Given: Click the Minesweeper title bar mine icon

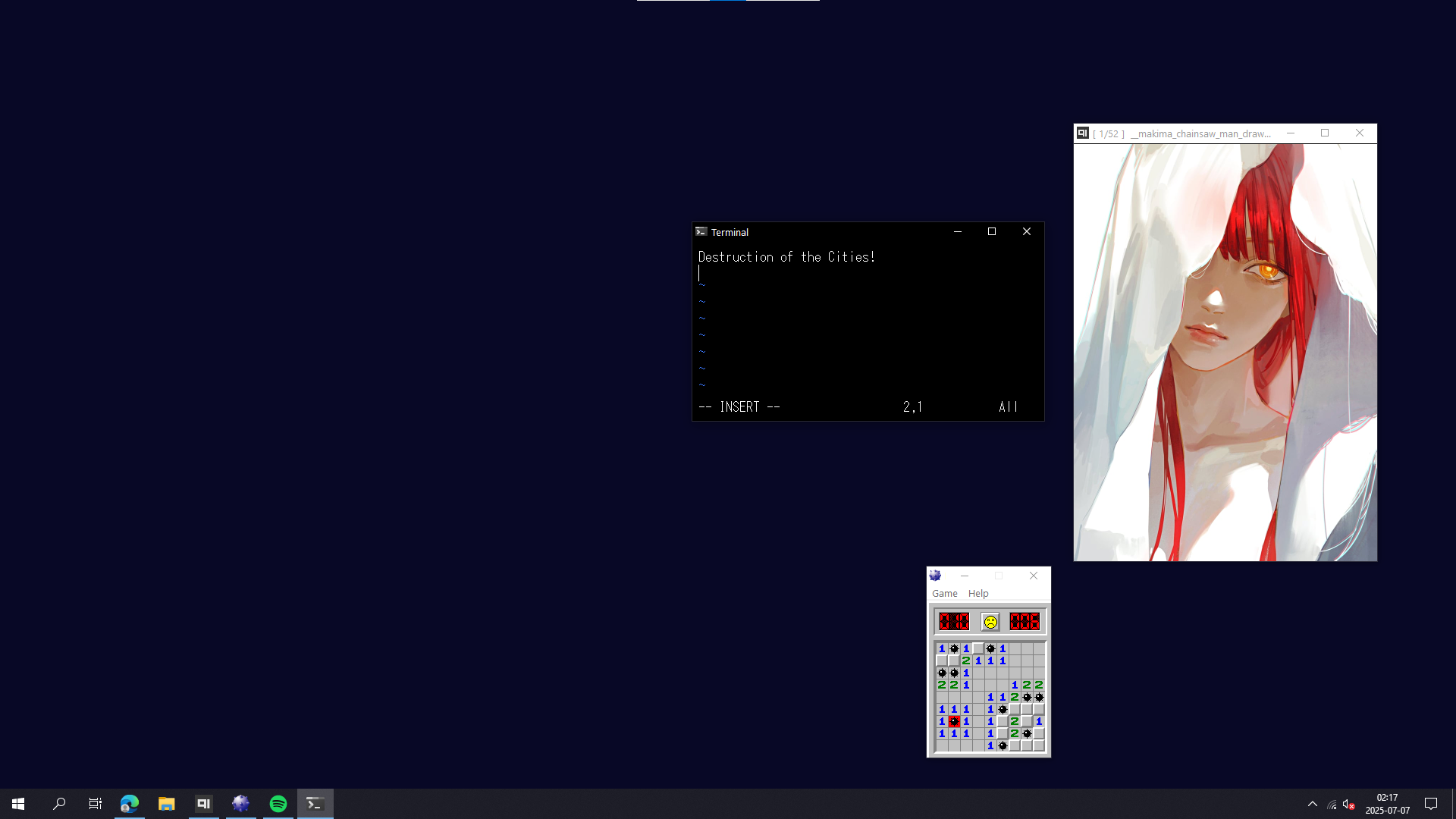Looking at the screenshot, I should [935, 576].
